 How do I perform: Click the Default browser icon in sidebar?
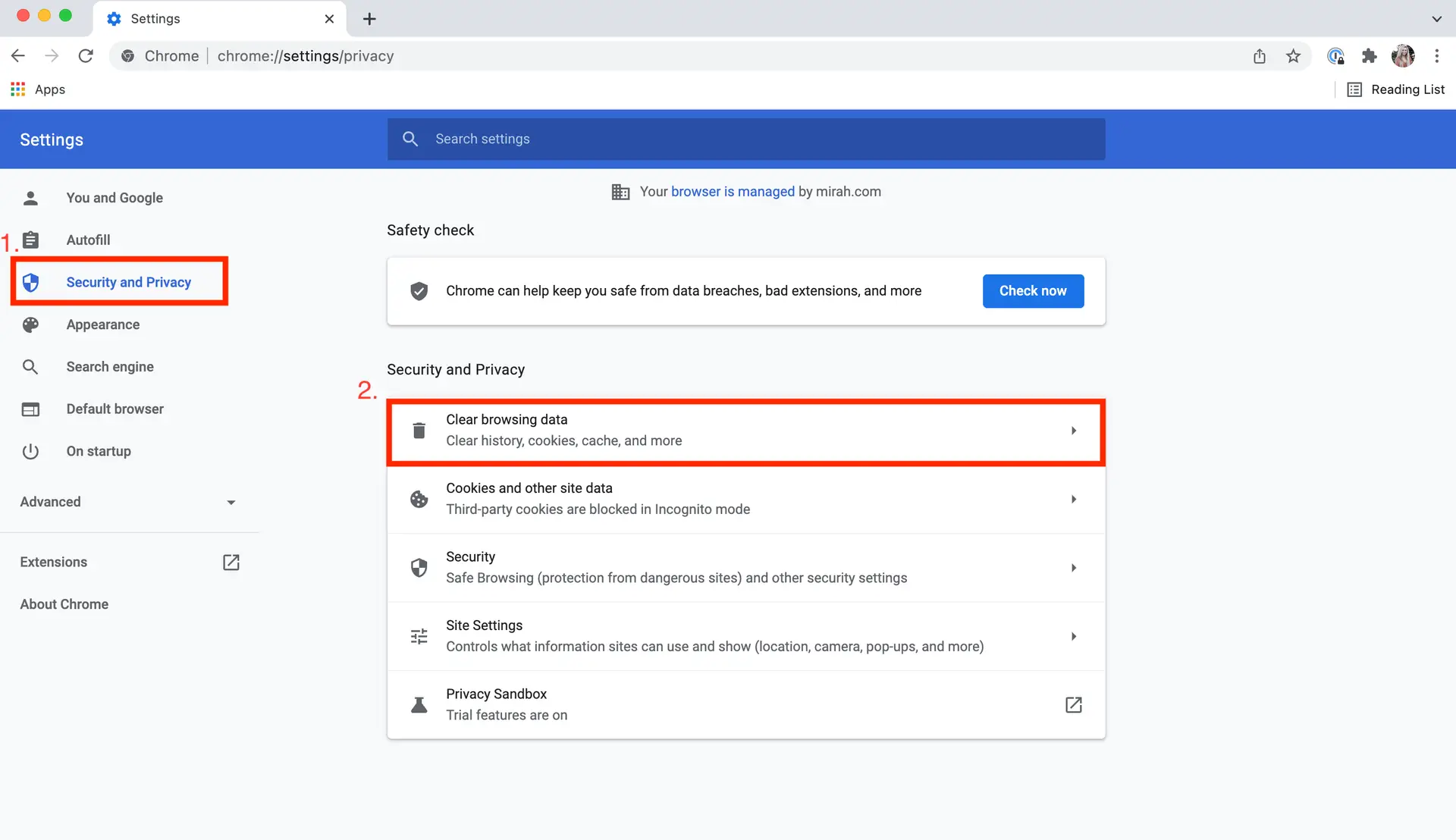pyautogui.click(x=31, y=409)
